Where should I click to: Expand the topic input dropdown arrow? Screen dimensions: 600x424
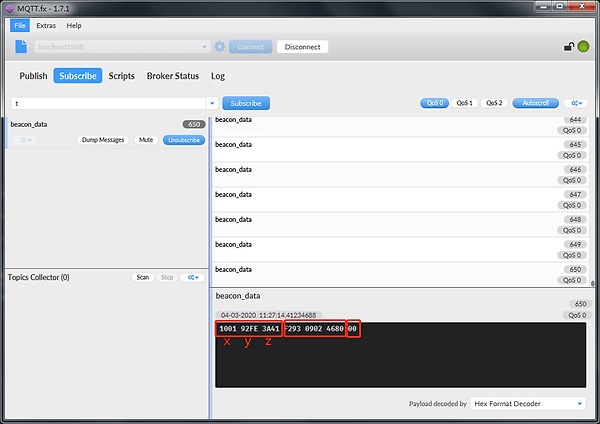pos(212,103)
